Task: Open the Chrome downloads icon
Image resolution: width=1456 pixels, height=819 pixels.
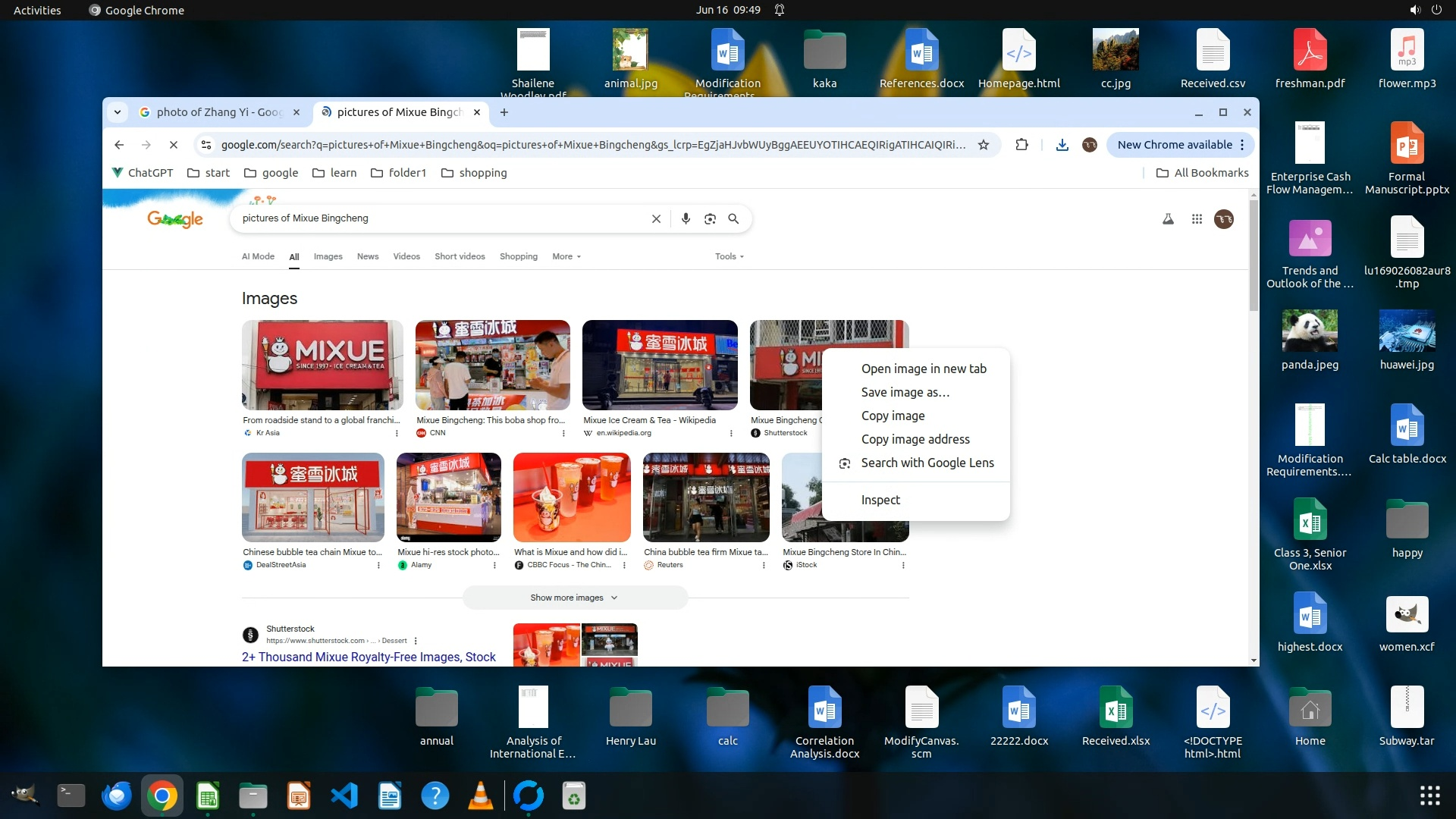Action: coord(1062,145)
